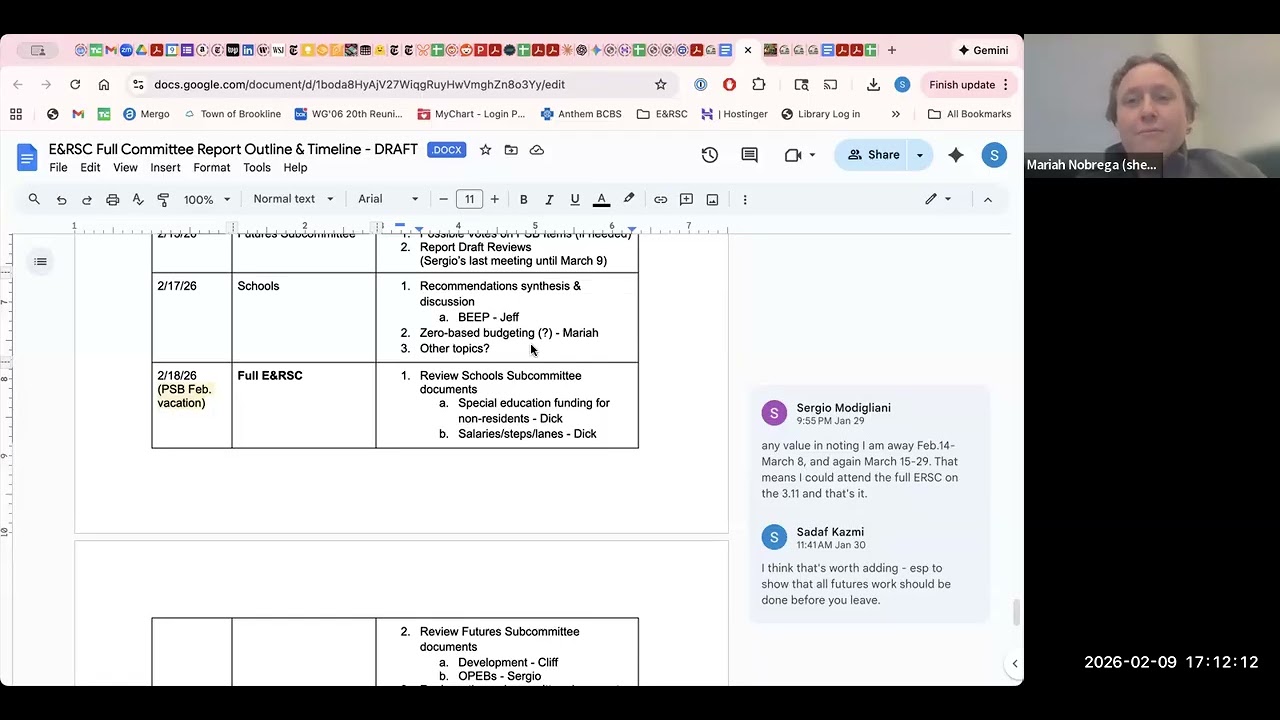1280x720 pixels.
Task: Open the Chrome downloads icon
Action: click(873, 85)
